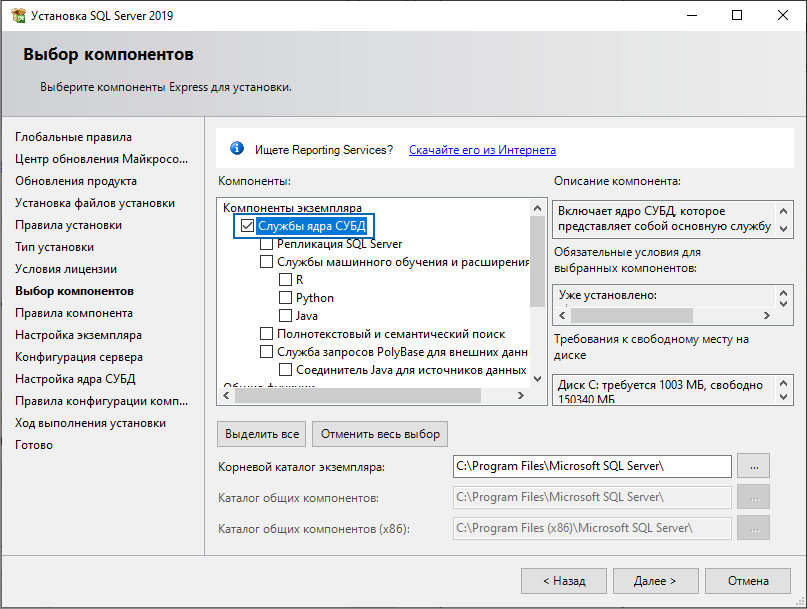Open the Скачайте его из Интернета link
Image resolution: width=807 pixels, height=609 pixels.
482,150
